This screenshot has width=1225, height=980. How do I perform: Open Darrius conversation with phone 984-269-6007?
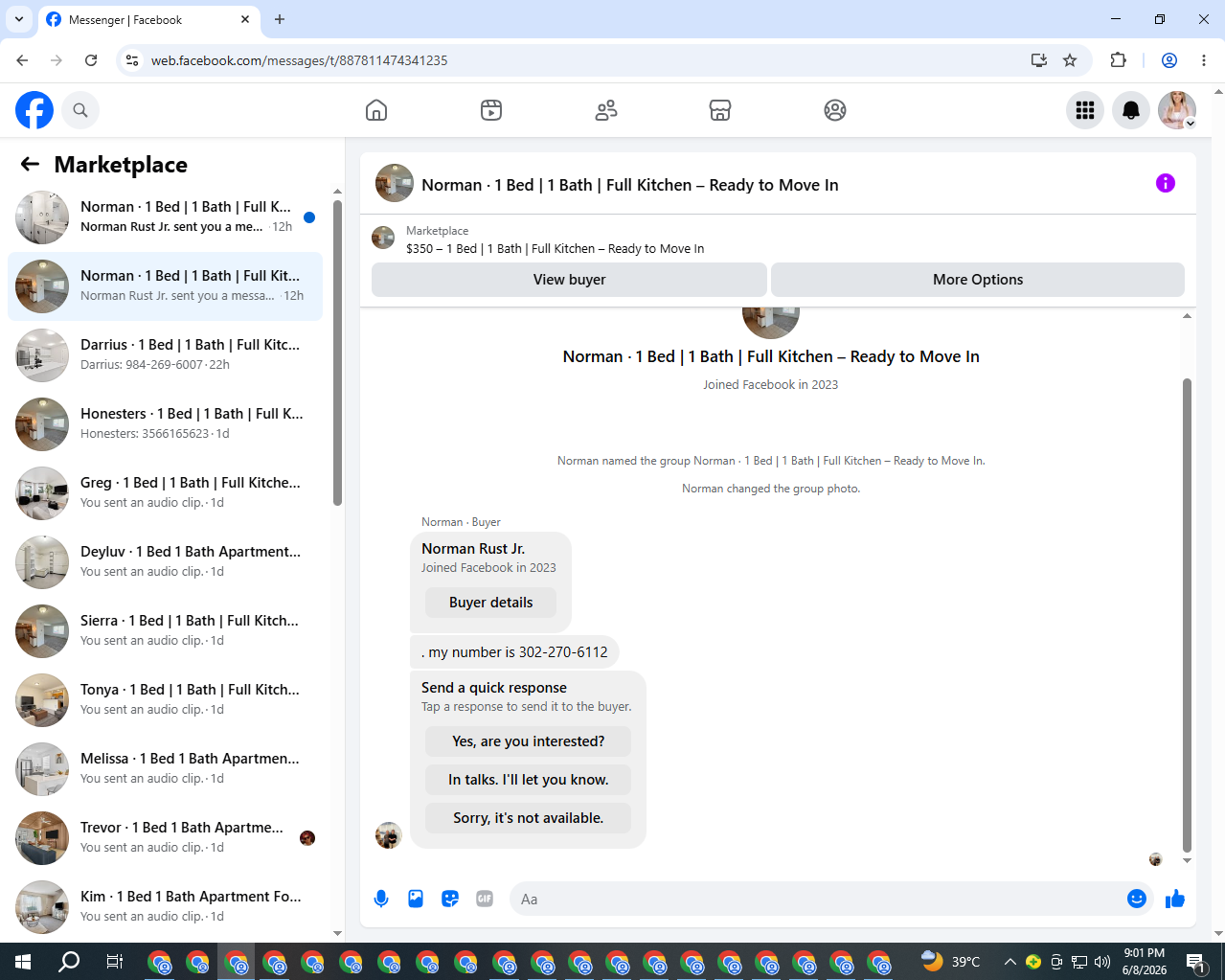click(165, 355)
